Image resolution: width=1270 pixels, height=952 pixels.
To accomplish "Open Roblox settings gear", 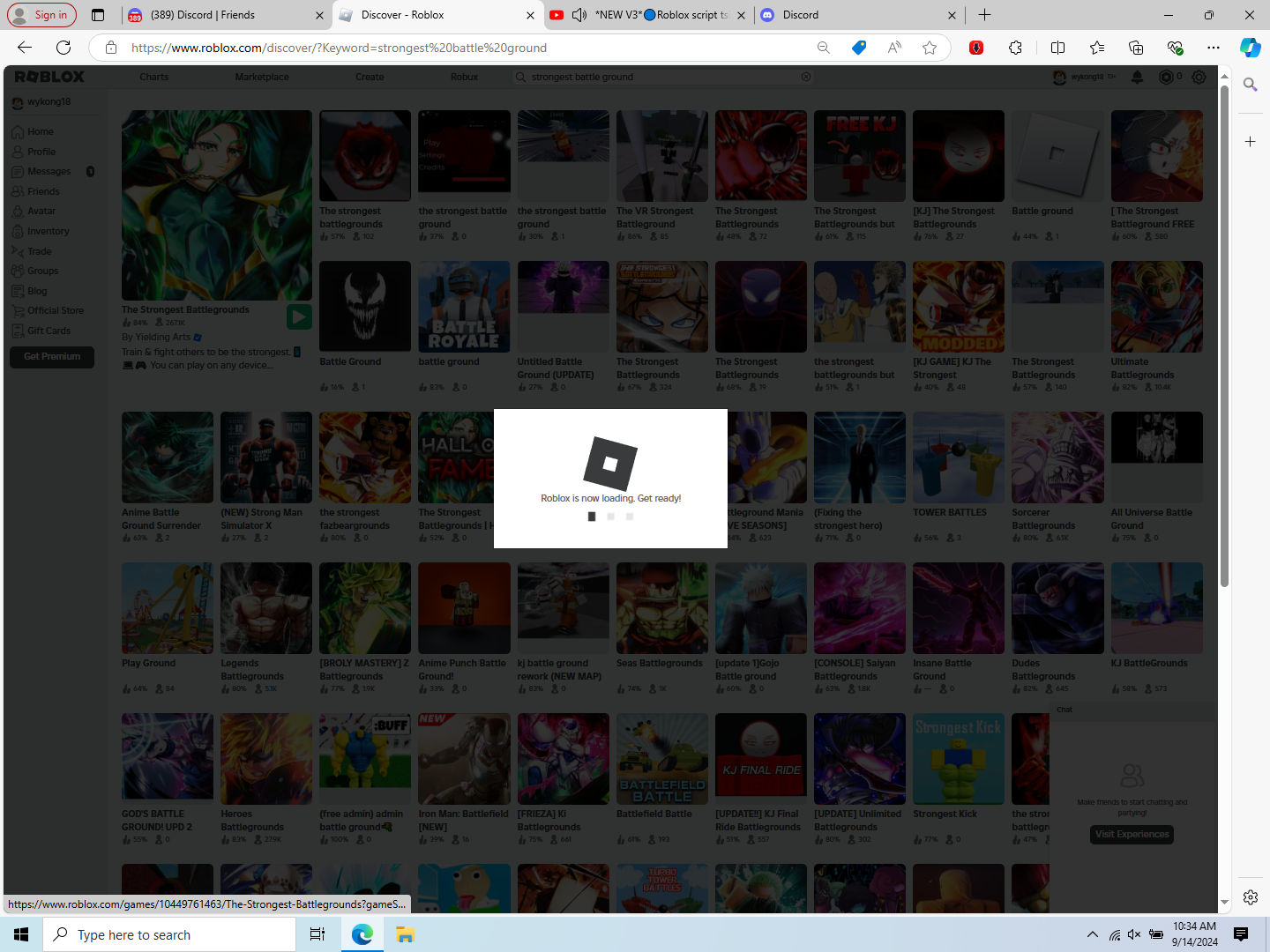I will pyautogui.click(x=1199, y=77).
